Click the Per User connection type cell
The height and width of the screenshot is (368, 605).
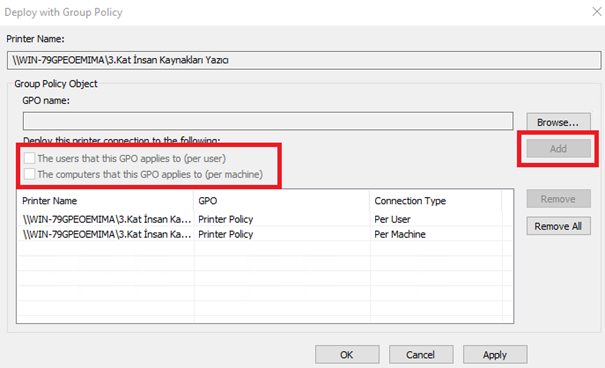click(x=392, y=219)
